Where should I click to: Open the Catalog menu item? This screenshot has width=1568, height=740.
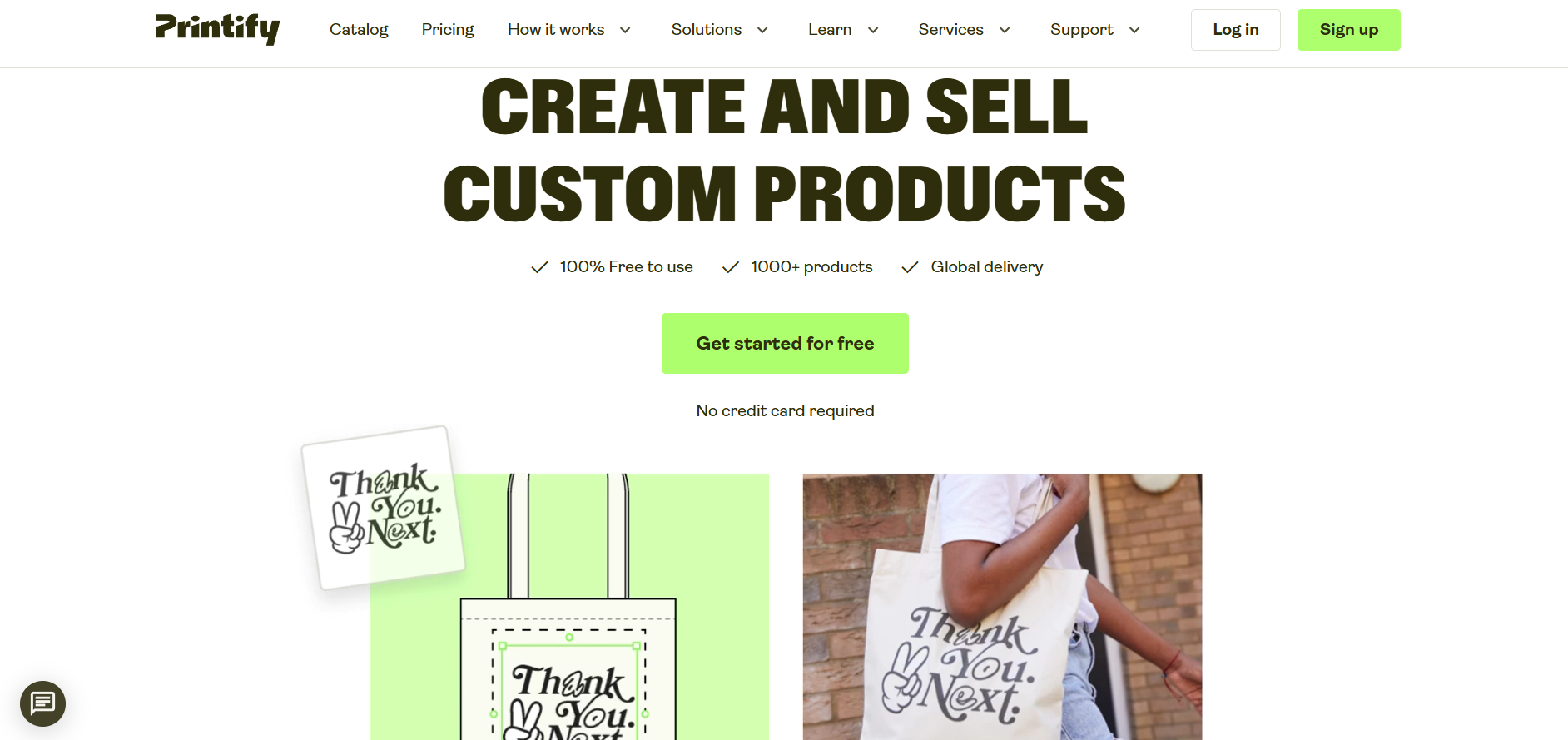coord(359,30)
